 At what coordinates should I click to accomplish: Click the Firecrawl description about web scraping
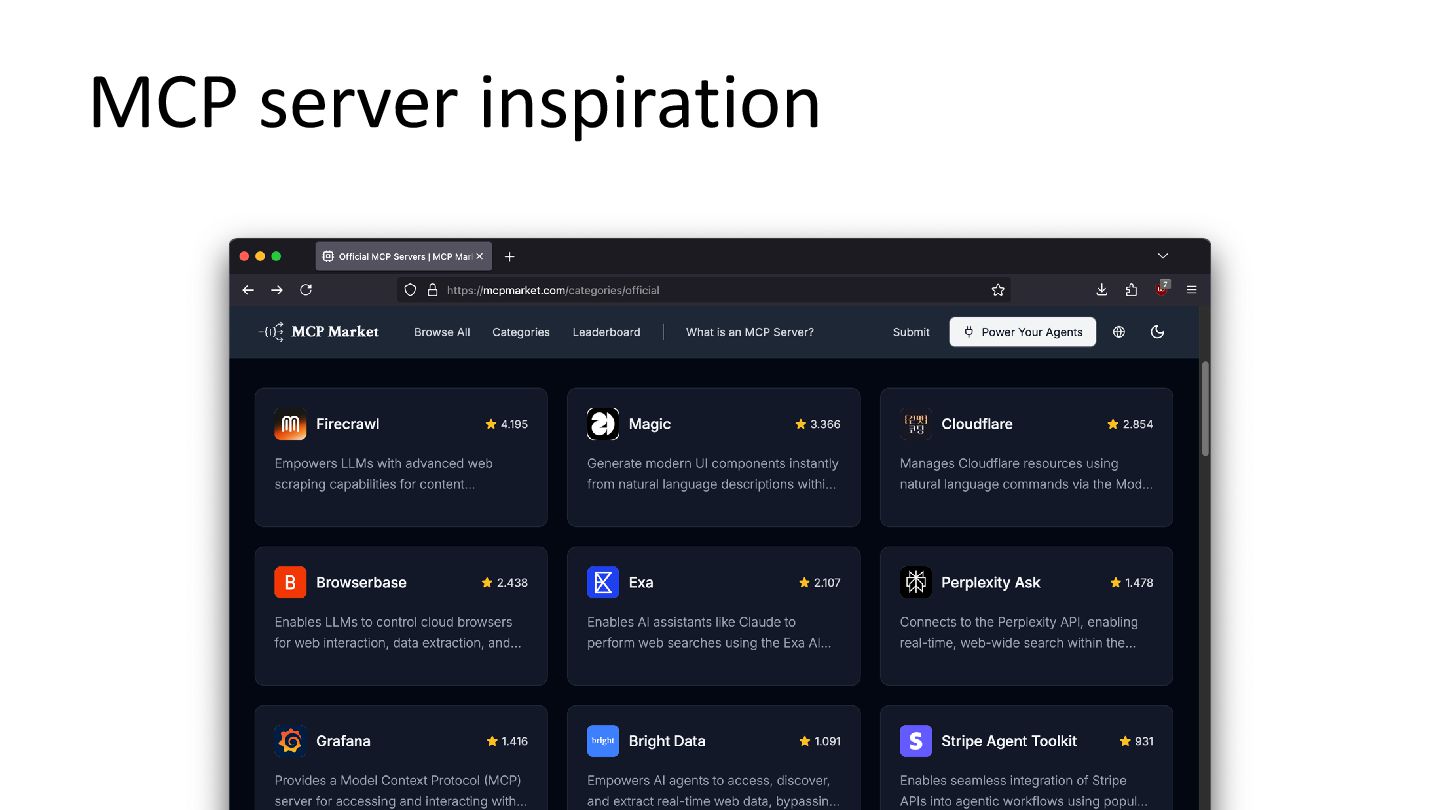[x=384, y=474]
